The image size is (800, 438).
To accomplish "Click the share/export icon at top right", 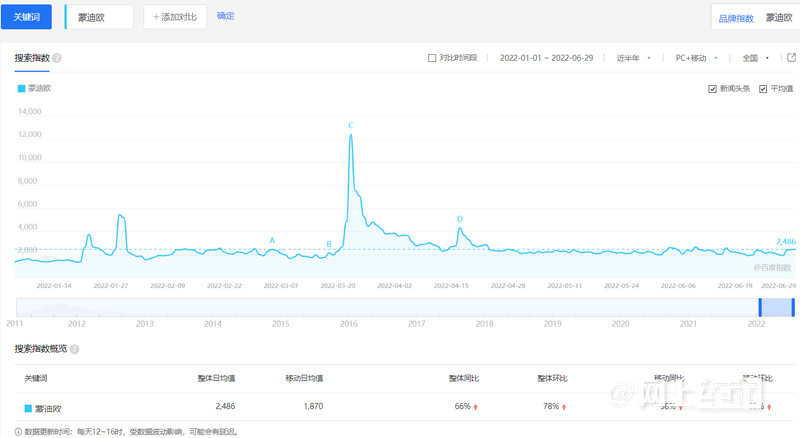I will coord(791,58).
